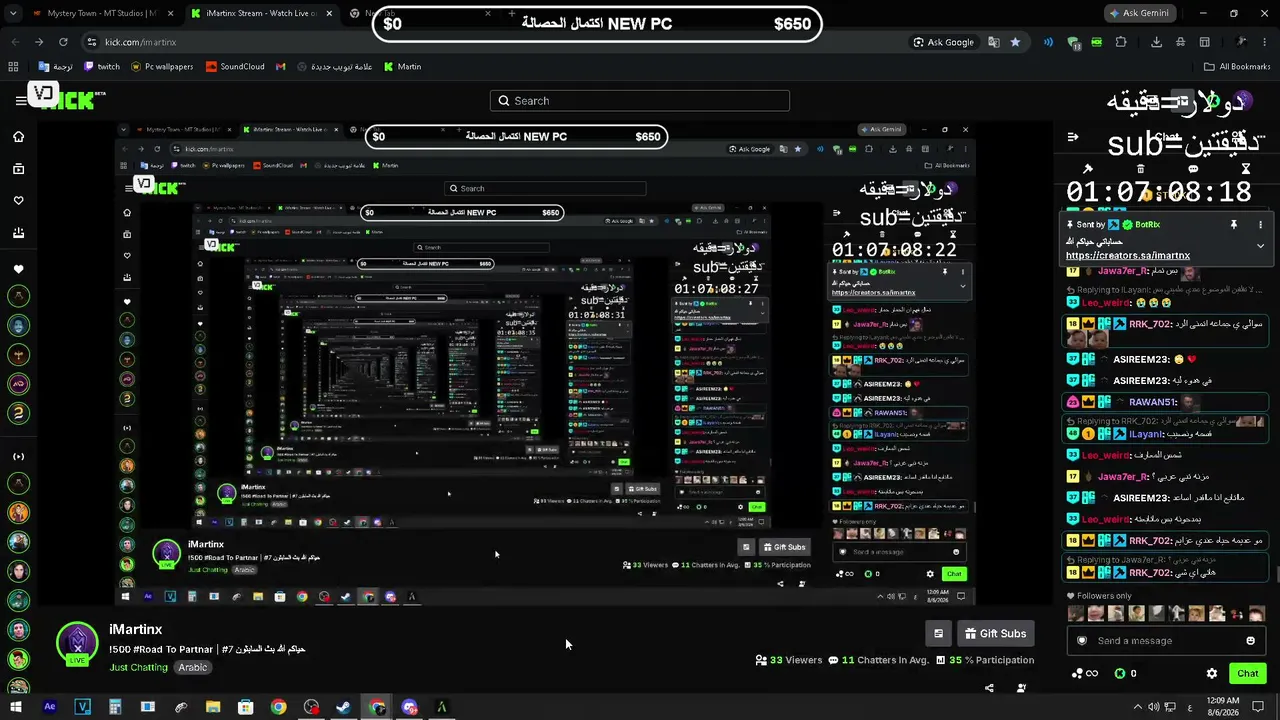The width and height of the screenshot is (1280, 720).
Task: Open the emoji picker in chat input
Action: [1250, 641]
